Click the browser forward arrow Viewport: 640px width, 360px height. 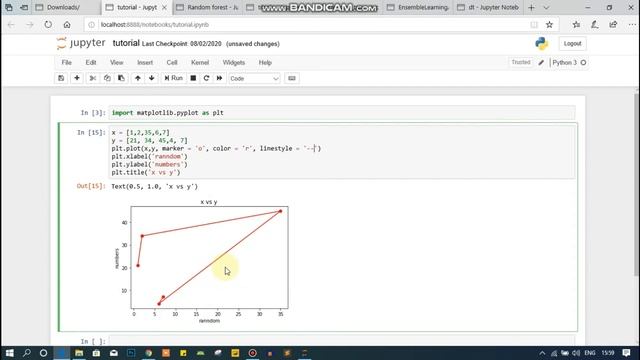29,24
